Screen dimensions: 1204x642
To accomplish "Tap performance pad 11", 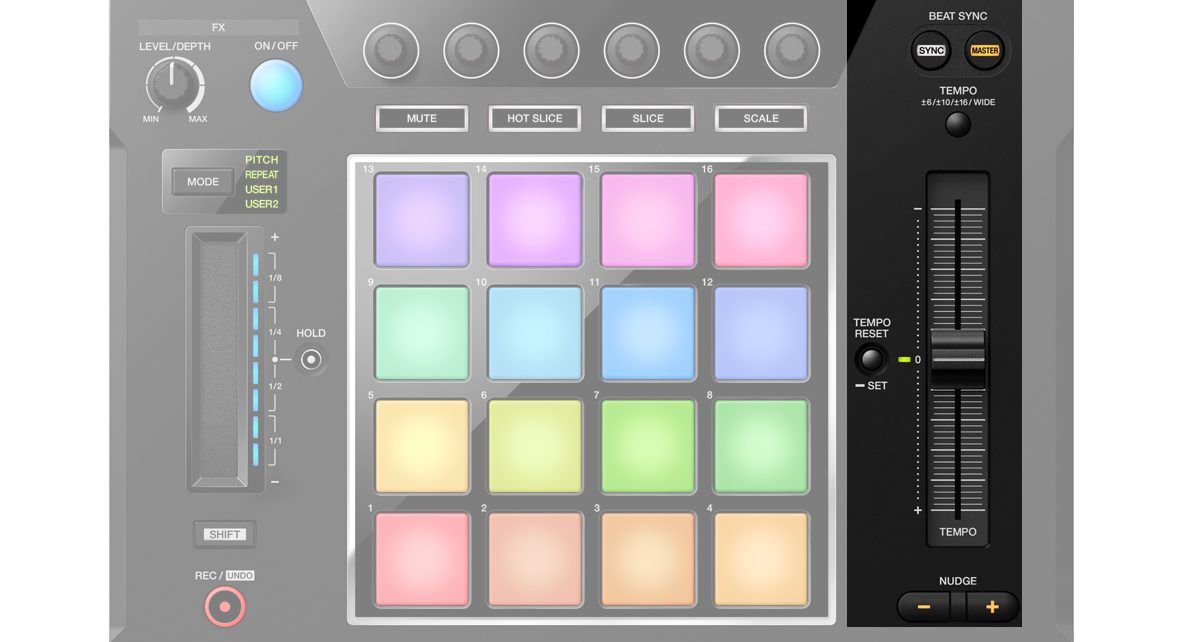I will coord(648,333).
